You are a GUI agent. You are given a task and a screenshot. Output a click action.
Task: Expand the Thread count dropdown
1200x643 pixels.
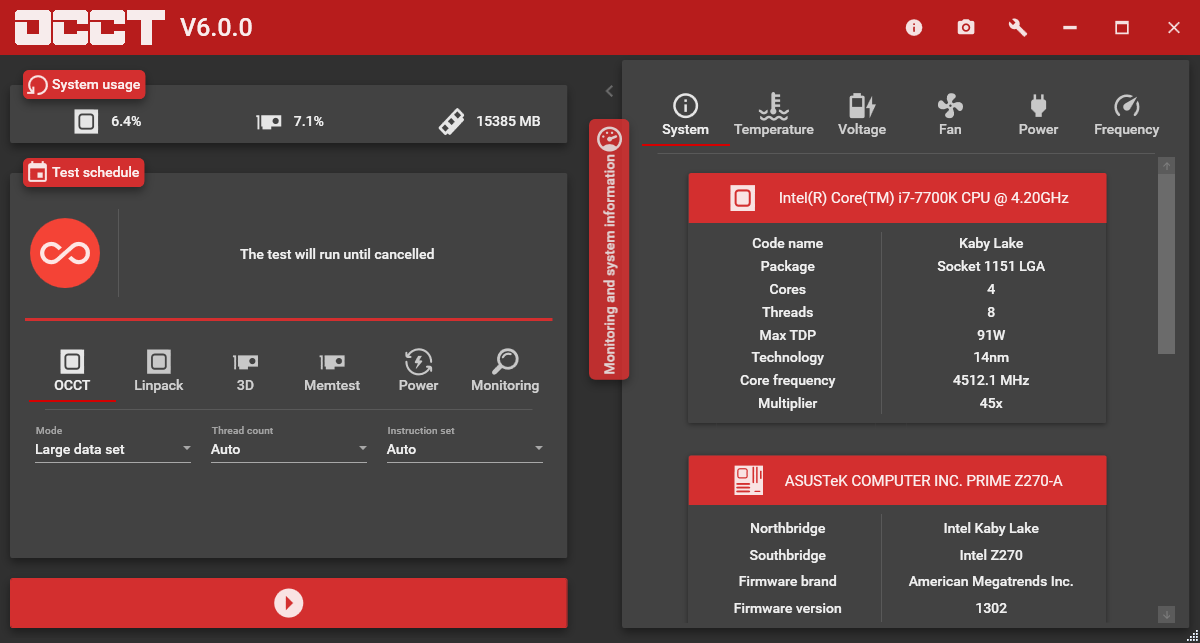pos(289,449)
